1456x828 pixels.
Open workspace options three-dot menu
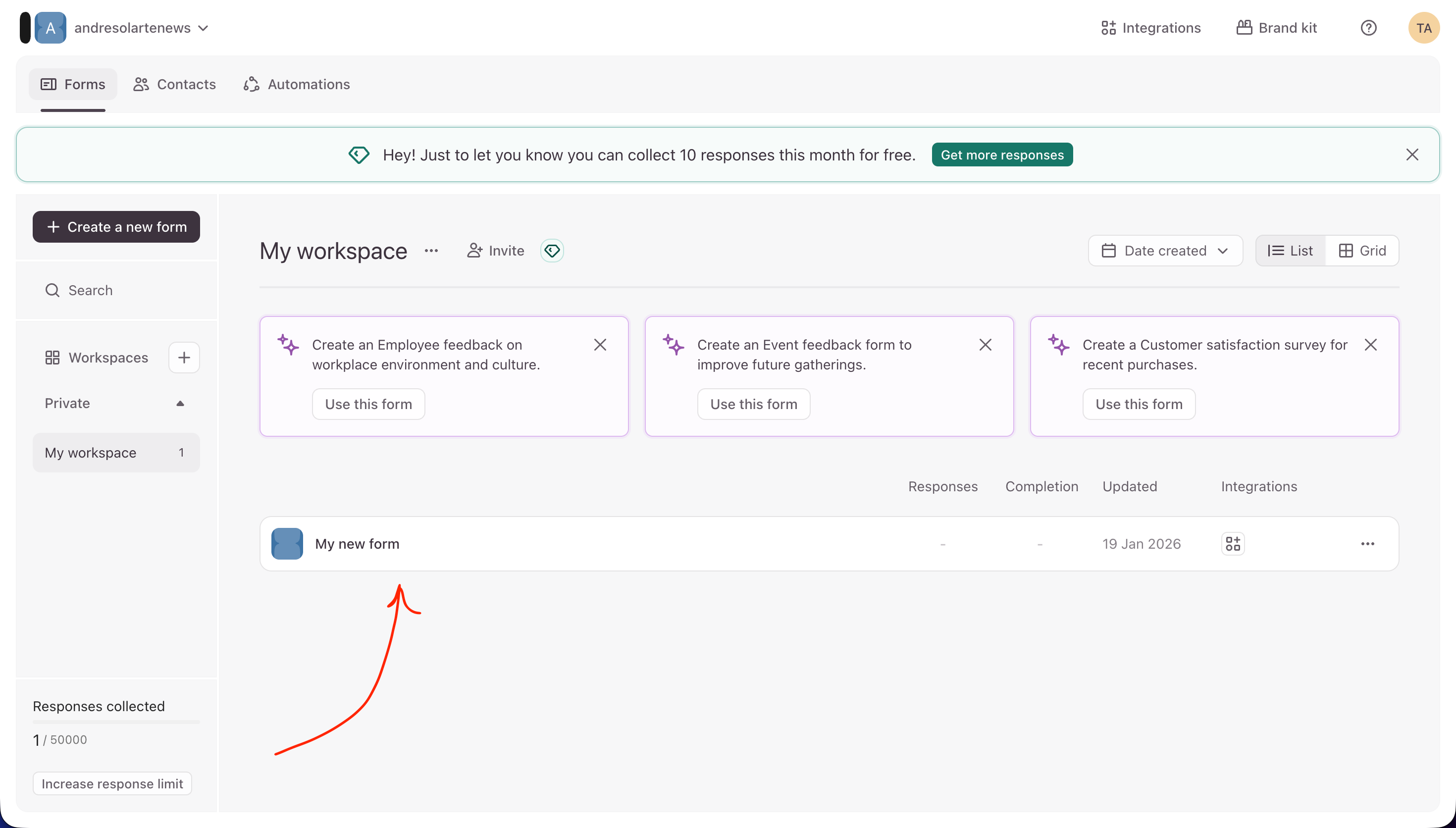(x=431, y=251)
